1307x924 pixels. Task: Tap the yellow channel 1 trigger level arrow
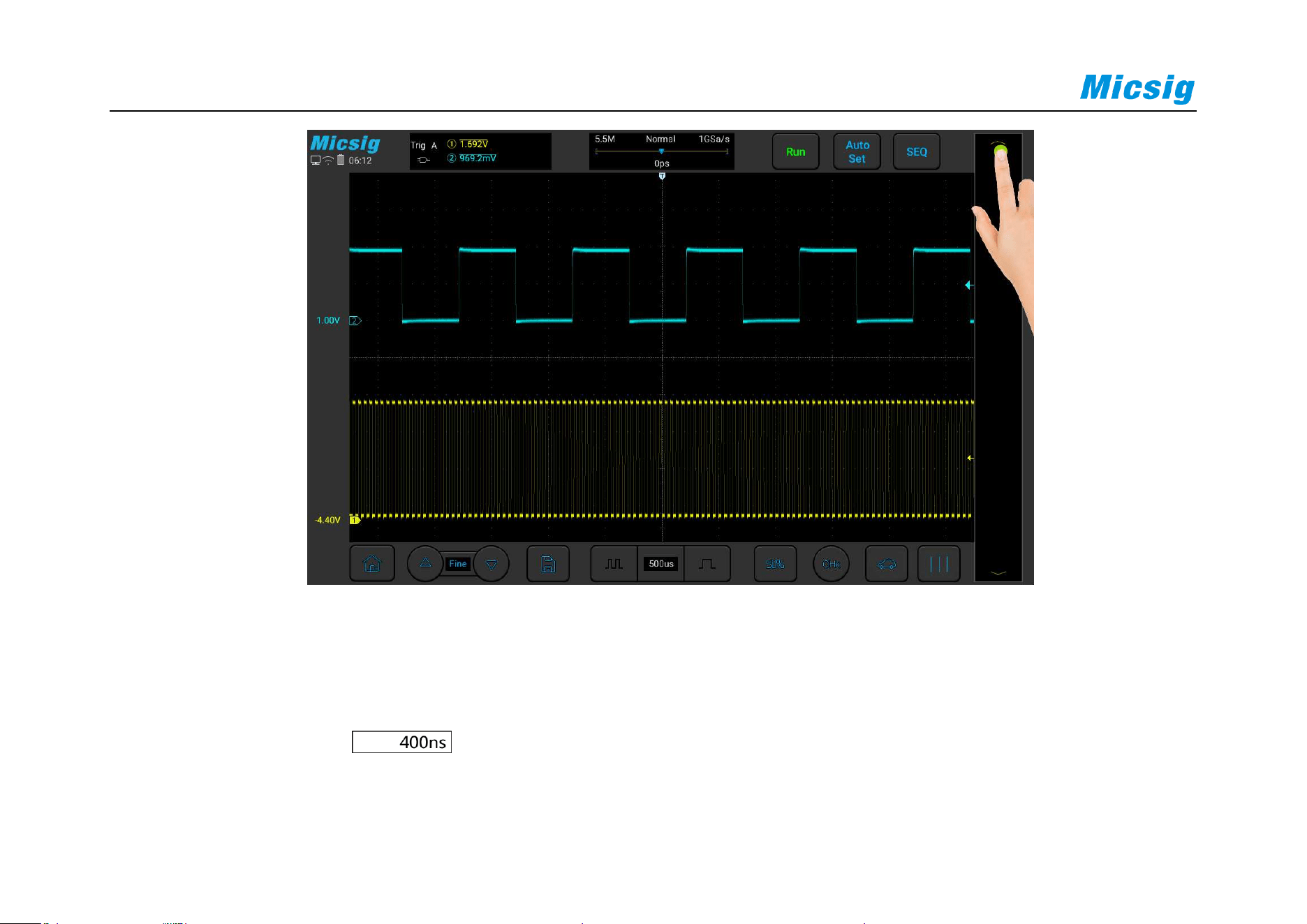(x=970, y=459)
